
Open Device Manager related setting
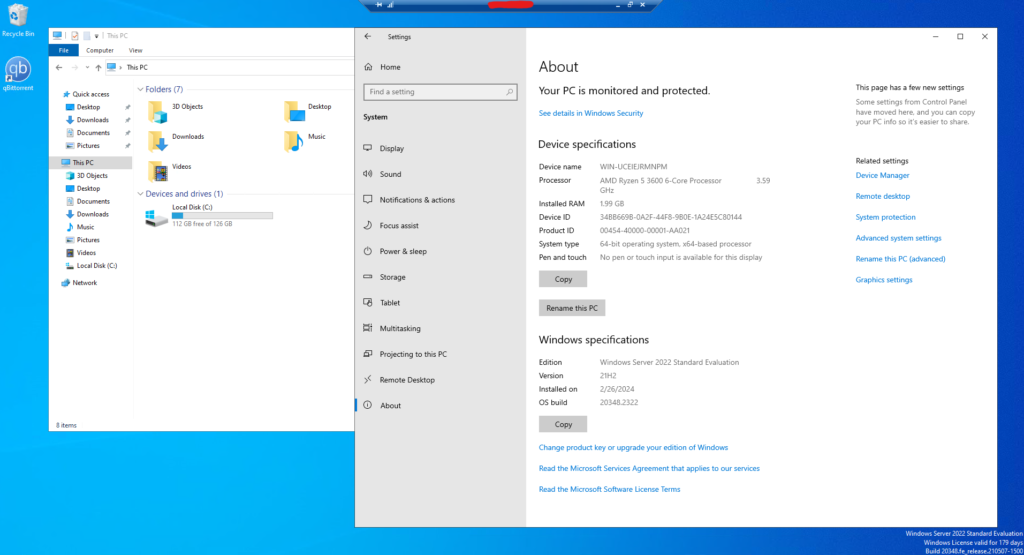click(x=882, y=175)
